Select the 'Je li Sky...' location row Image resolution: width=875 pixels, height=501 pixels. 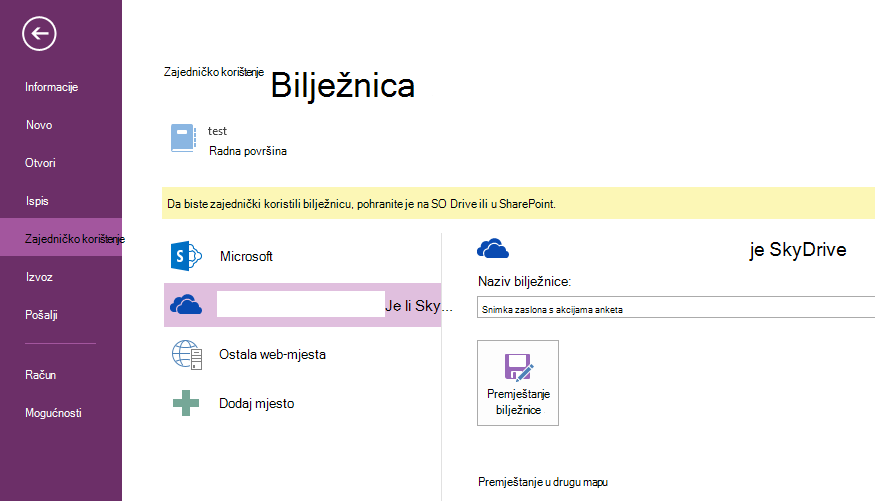pyautogui.click(x=302, y=305)
